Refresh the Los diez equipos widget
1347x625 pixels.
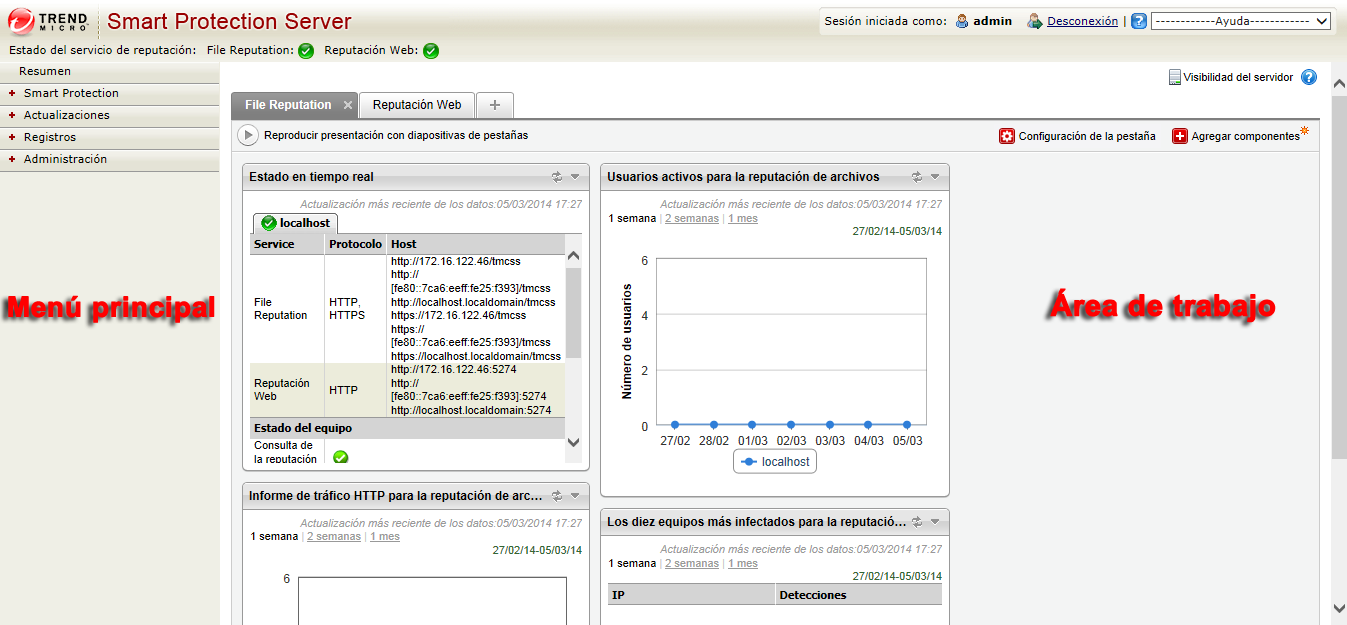917,521
